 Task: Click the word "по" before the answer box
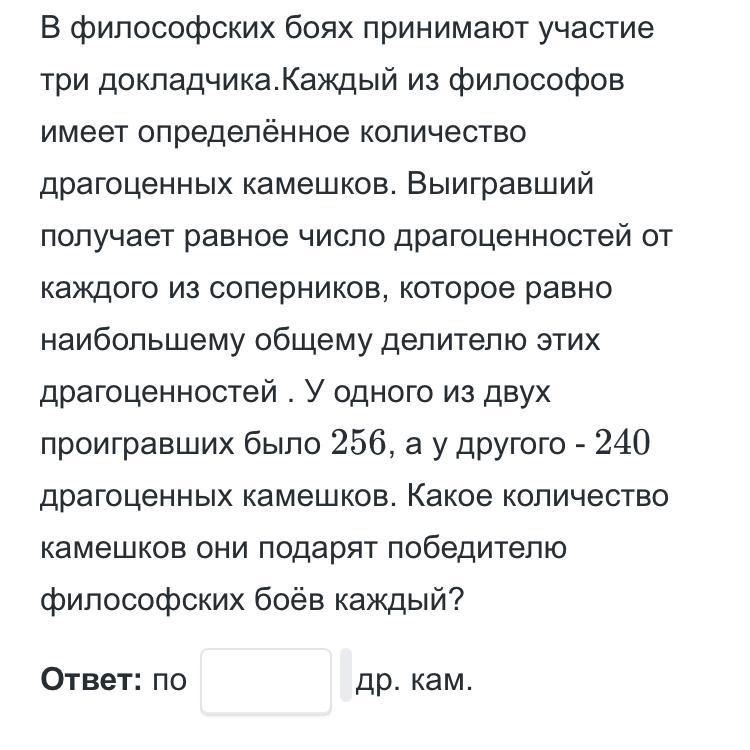[170, 681]
